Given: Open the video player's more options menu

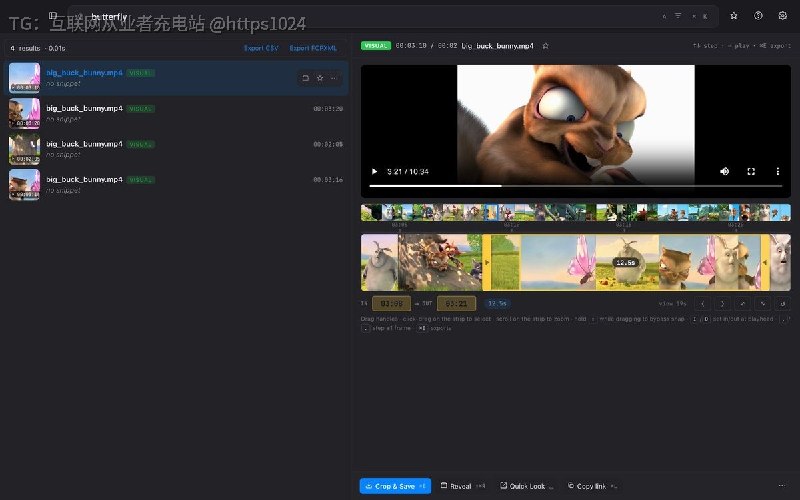Looking at the screenshot, I should coord(778,171).
